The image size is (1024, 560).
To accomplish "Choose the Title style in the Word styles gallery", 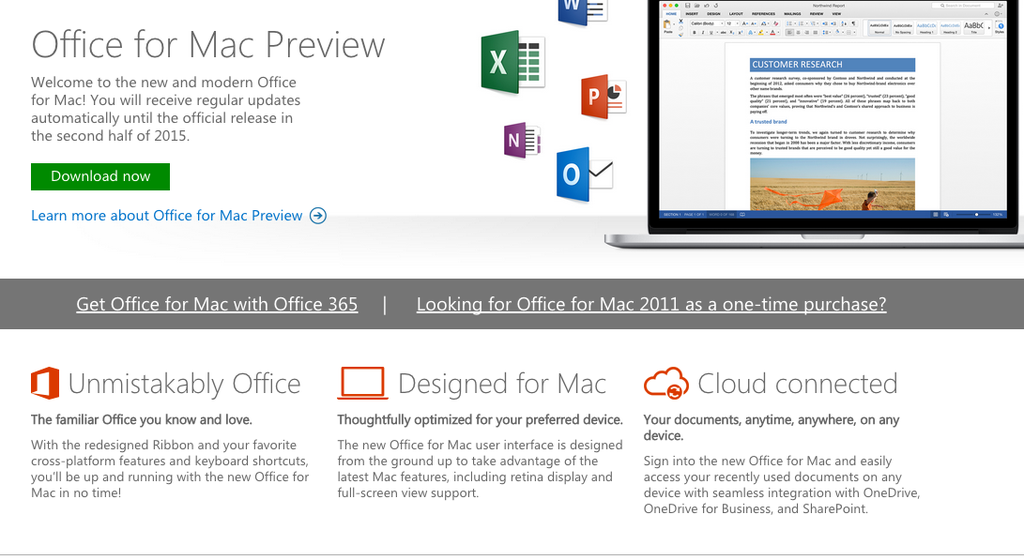I will 974,27.
